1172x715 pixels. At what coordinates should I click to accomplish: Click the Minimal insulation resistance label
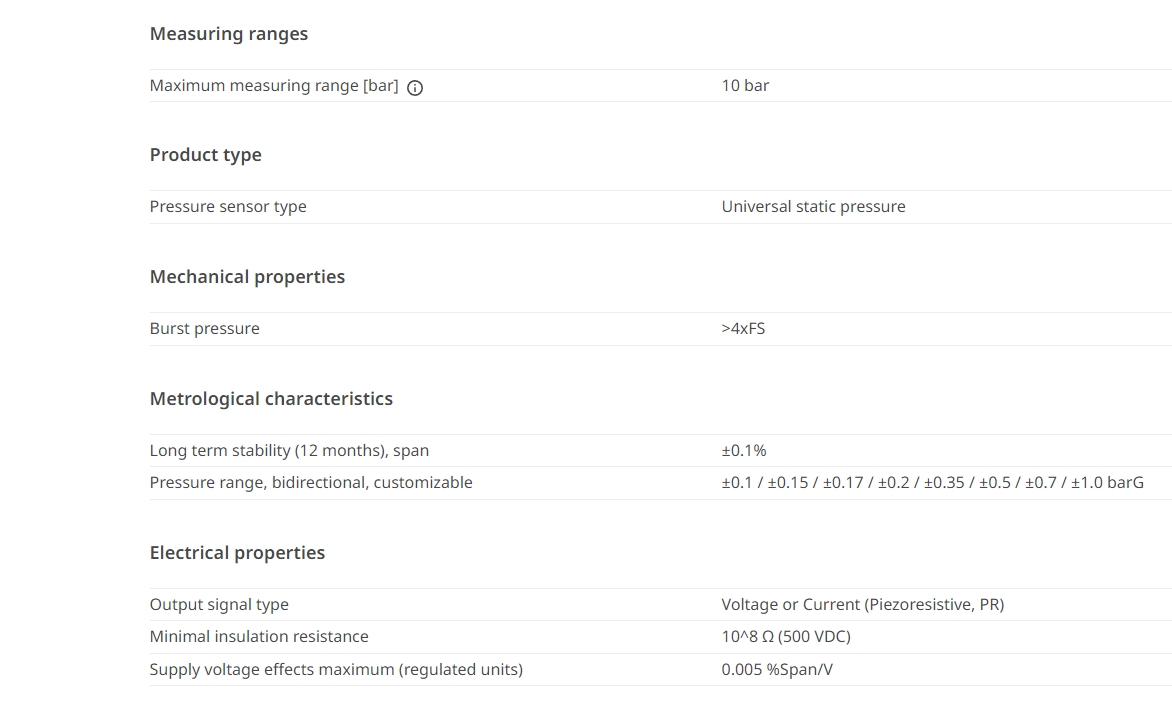tap(259, 637)
